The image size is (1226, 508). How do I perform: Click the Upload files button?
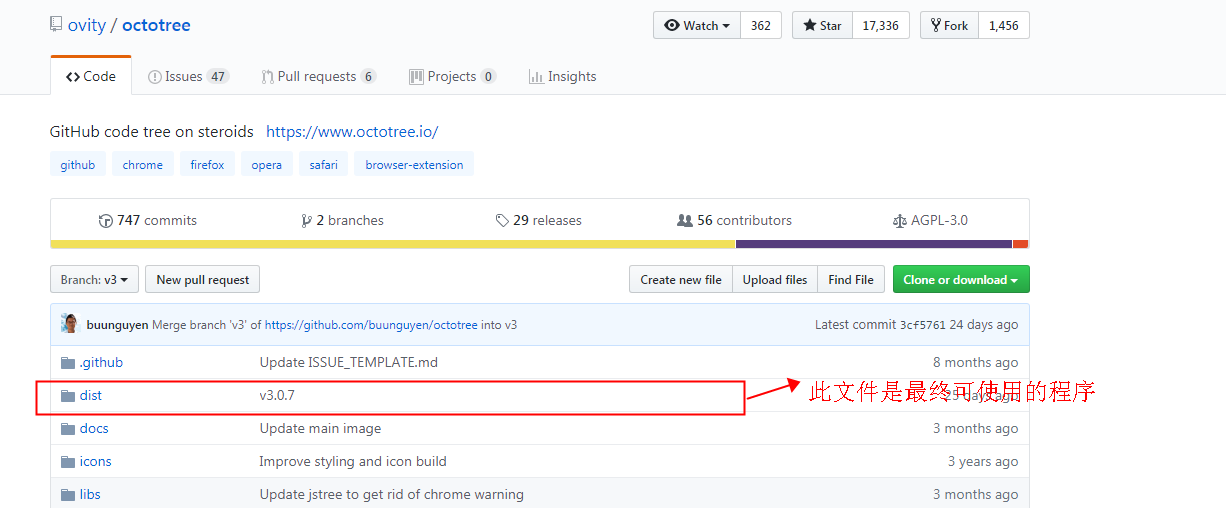(x=775, y=279)
